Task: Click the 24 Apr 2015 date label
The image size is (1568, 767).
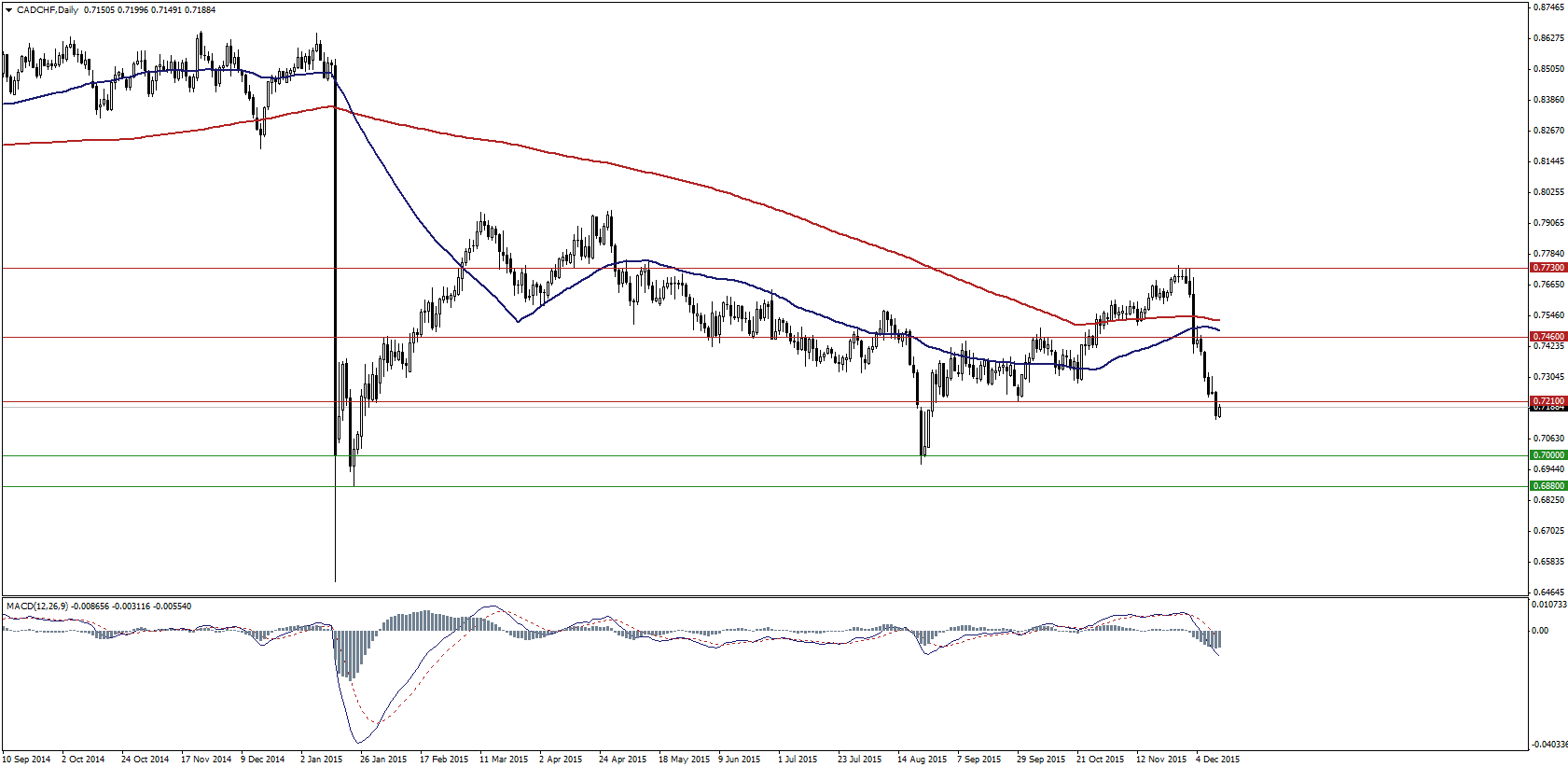Action: [622, 760]
